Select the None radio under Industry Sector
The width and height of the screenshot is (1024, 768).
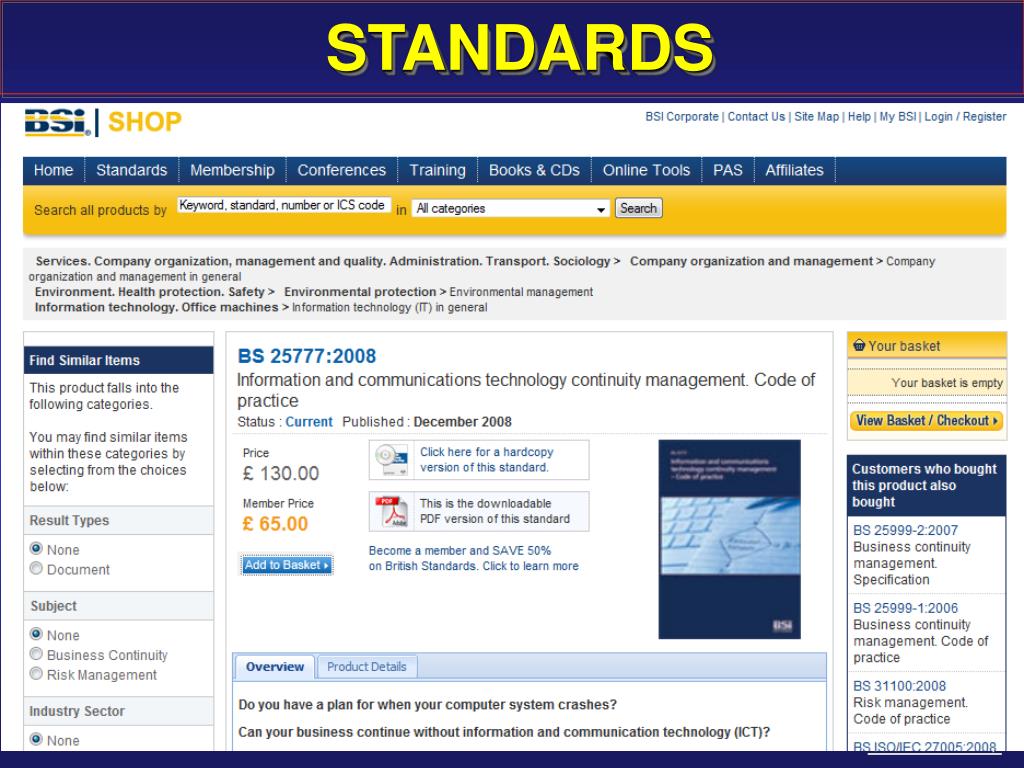(x=36, y=739)
